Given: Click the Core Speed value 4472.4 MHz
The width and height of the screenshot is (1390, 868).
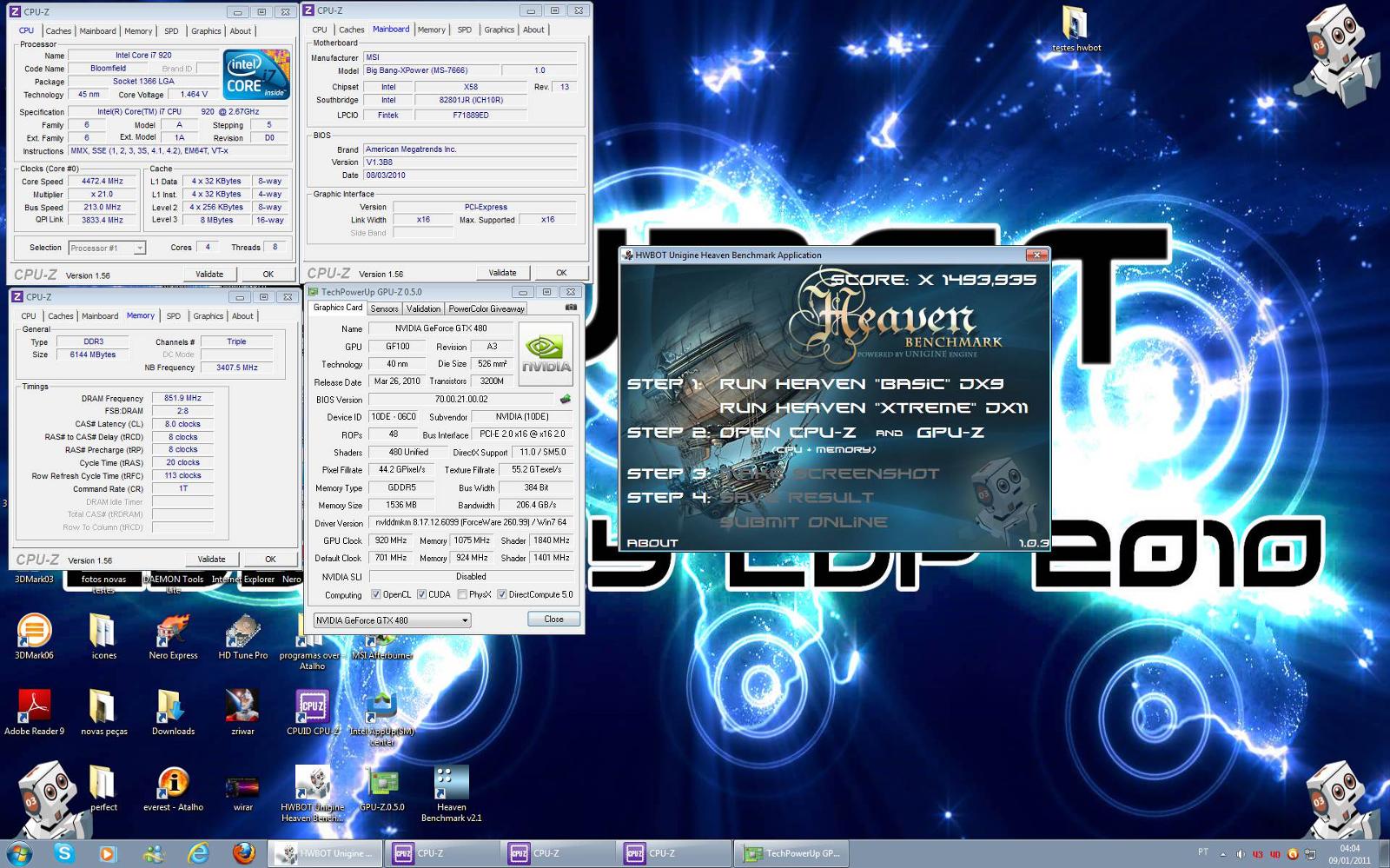Looking at the screenshot, I should [x=103, y=182].
